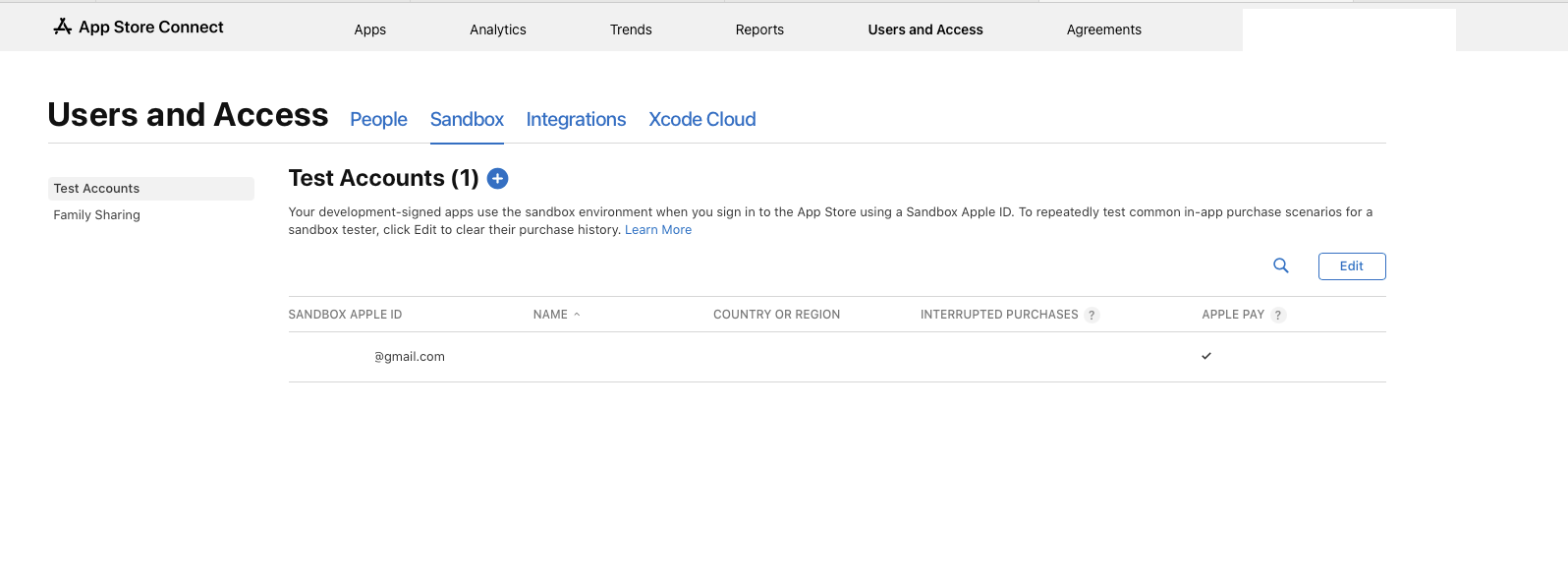Go to Analytics in the top navigation
The image size is (1568, 585).
[498, 29]
